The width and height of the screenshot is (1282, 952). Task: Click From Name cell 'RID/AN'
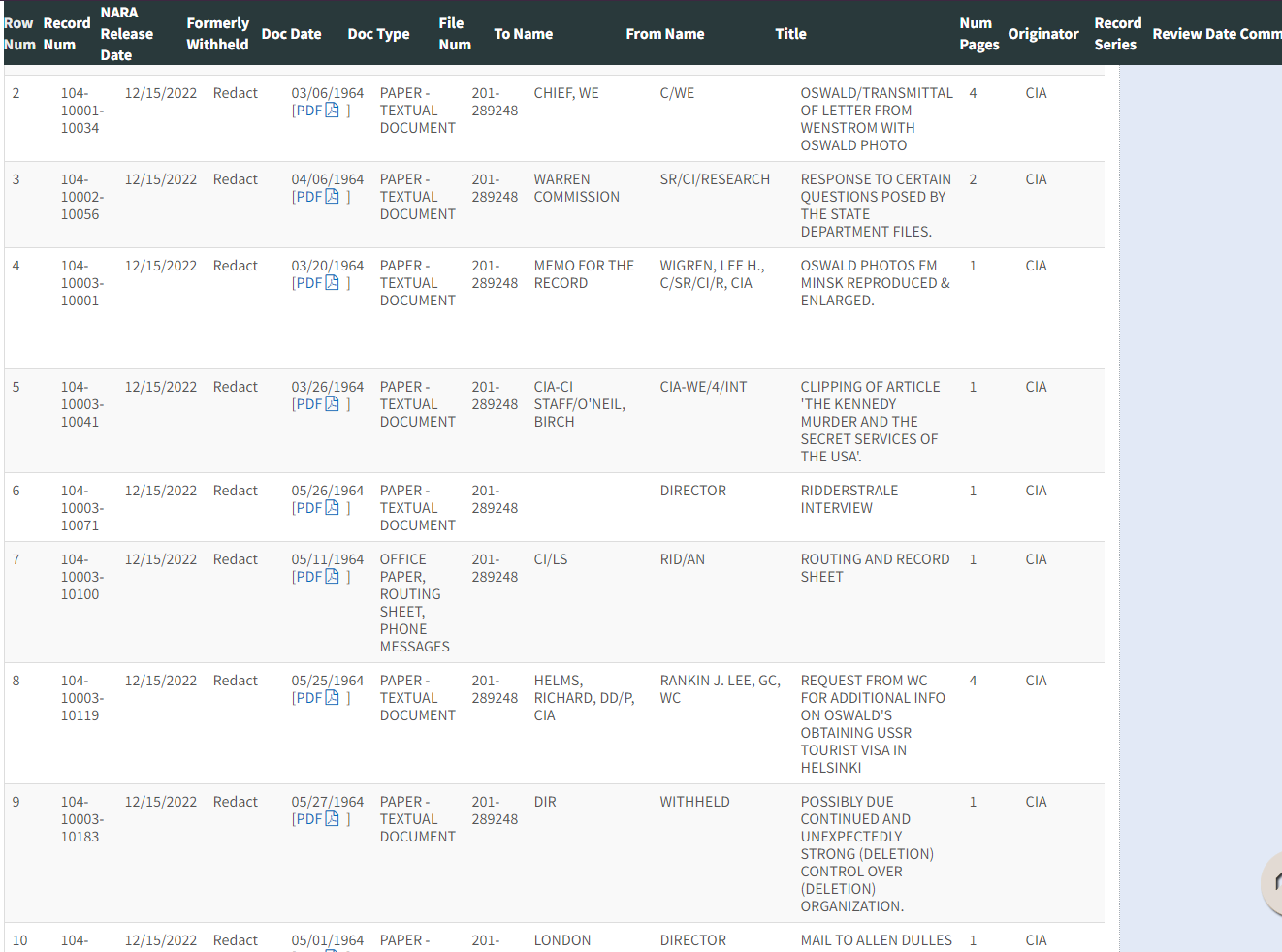682,559
